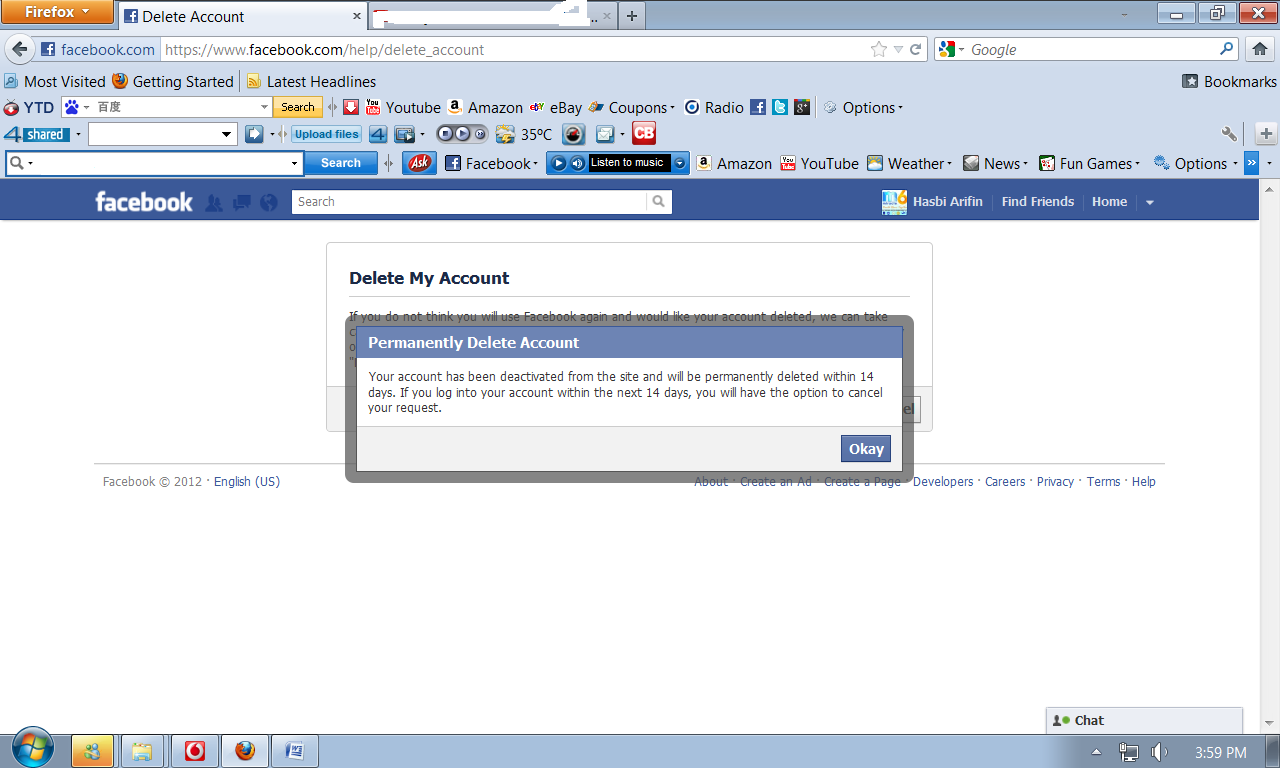Open Find Friends link
The width and height of the screenshot is (1280, 768).
1038,202
